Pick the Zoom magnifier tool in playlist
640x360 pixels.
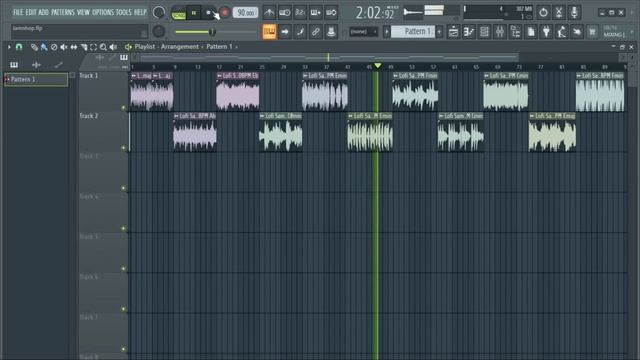103,47
